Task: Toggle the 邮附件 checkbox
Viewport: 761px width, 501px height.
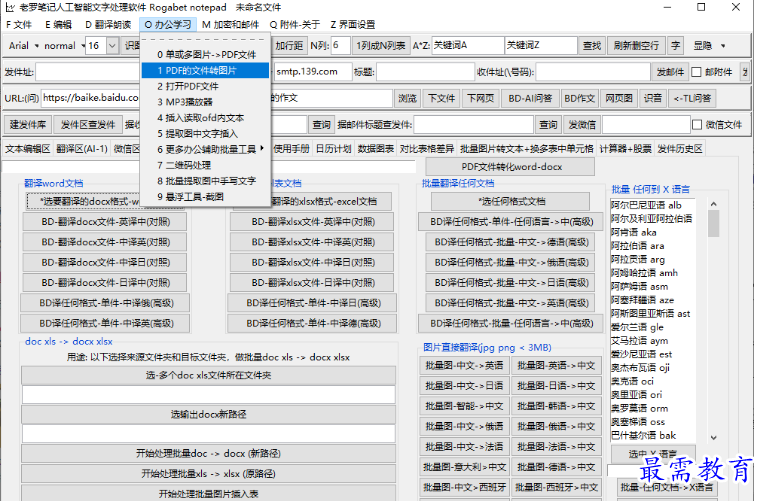Action: coord(696,72)
